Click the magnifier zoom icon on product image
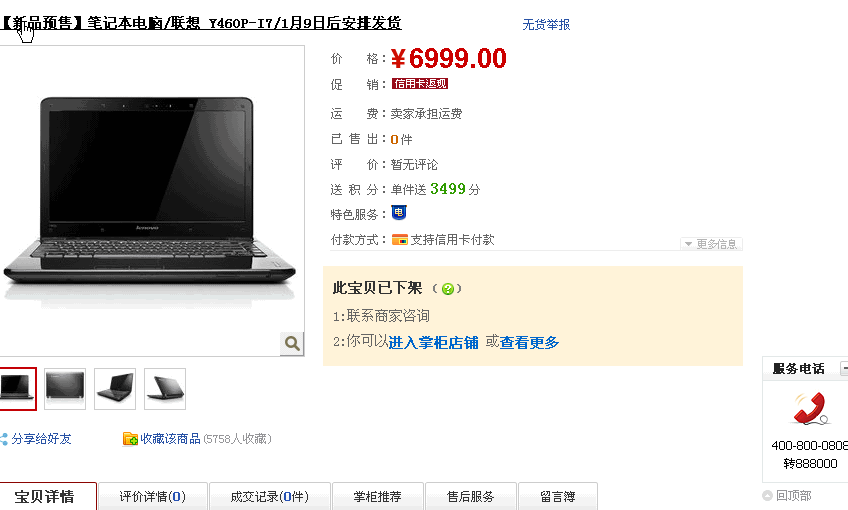 292,343
